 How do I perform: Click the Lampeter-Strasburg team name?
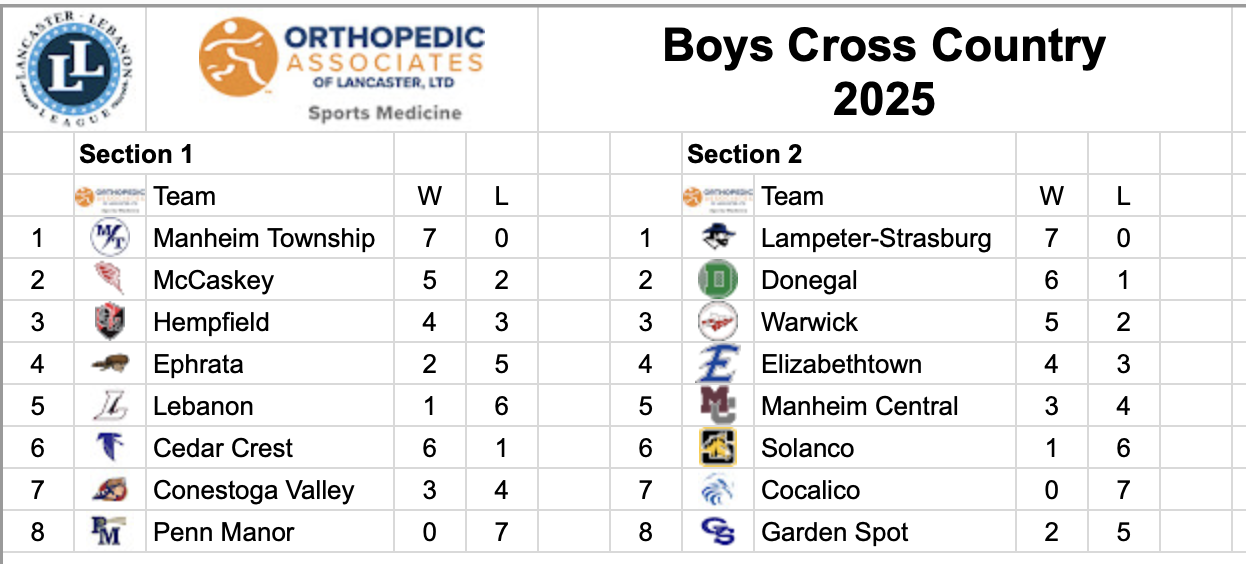pos(876,238)
